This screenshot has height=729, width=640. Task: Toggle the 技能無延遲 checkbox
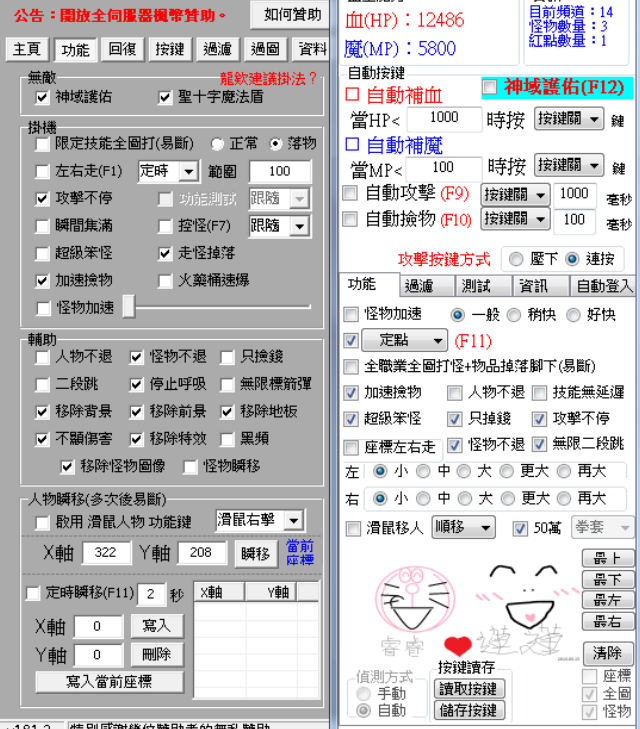(x=539, y=393)
